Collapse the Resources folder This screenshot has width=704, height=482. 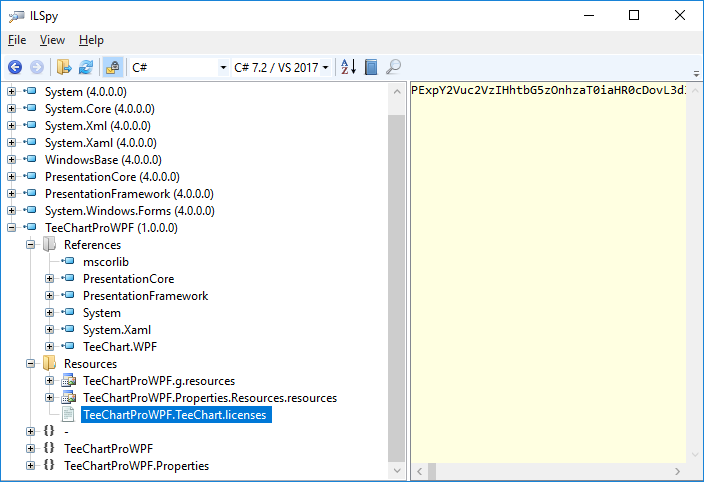click(31, 364)
